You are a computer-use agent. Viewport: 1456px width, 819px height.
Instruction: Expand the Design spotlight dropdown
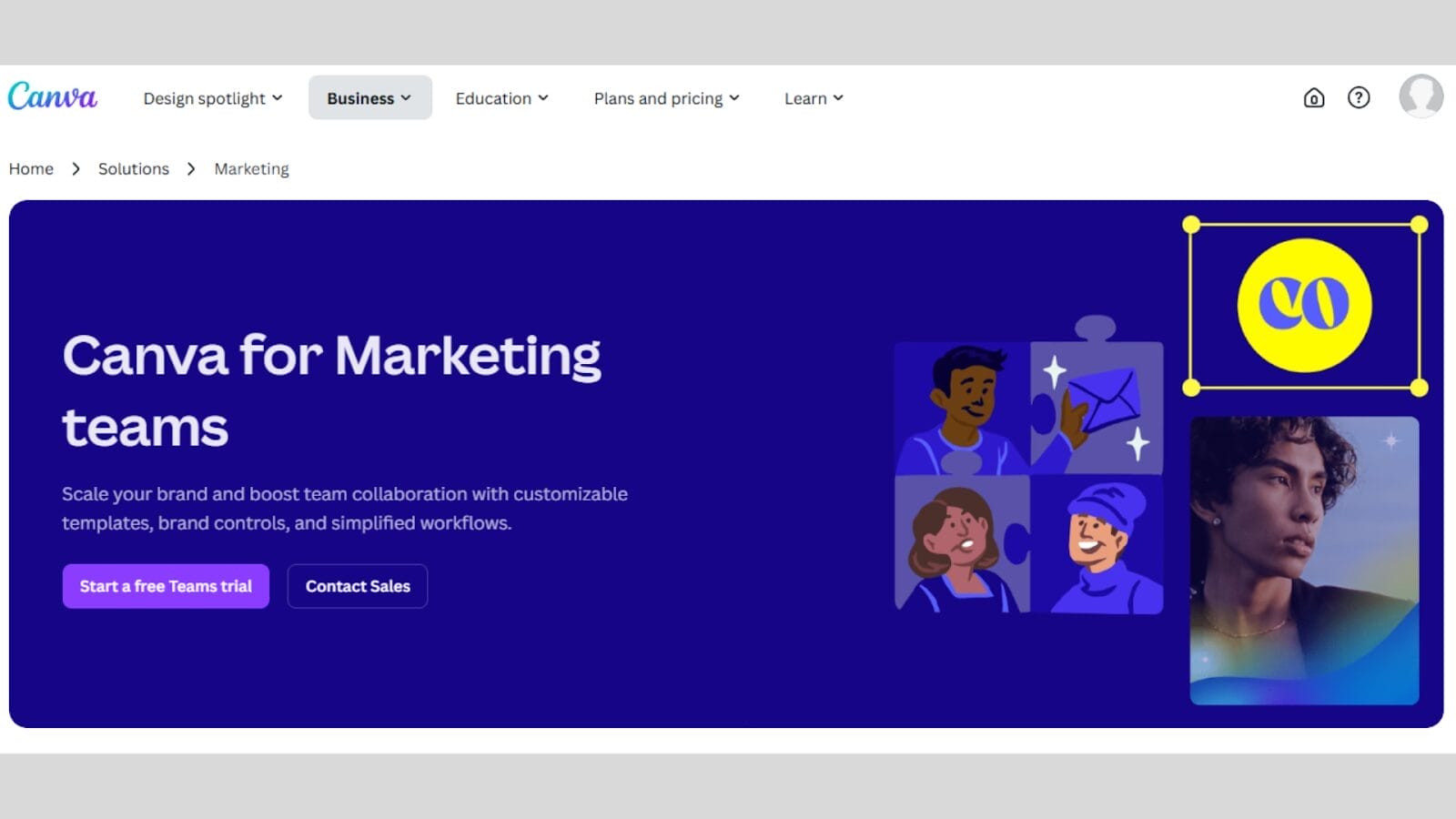pos(212,98)
